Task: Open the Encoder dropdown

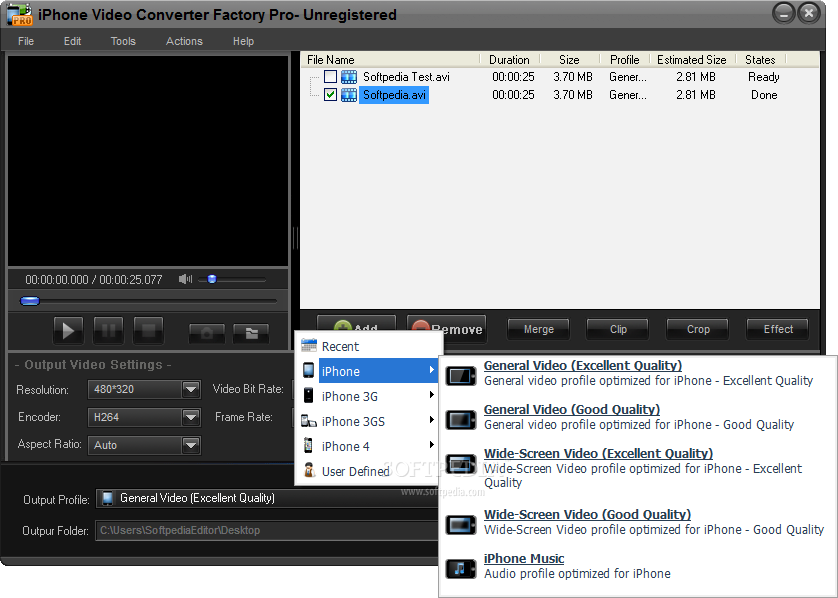Action: click(191, 417)
